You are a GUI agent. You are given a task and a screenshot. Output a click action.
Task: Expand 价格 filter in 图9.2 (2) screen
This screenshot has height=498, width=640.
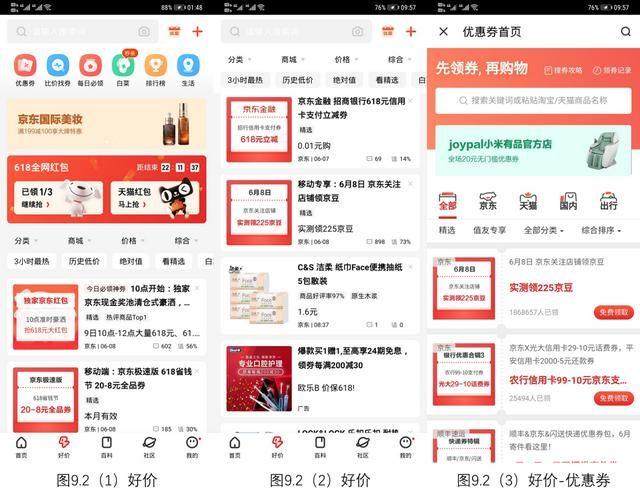[346, 60]
